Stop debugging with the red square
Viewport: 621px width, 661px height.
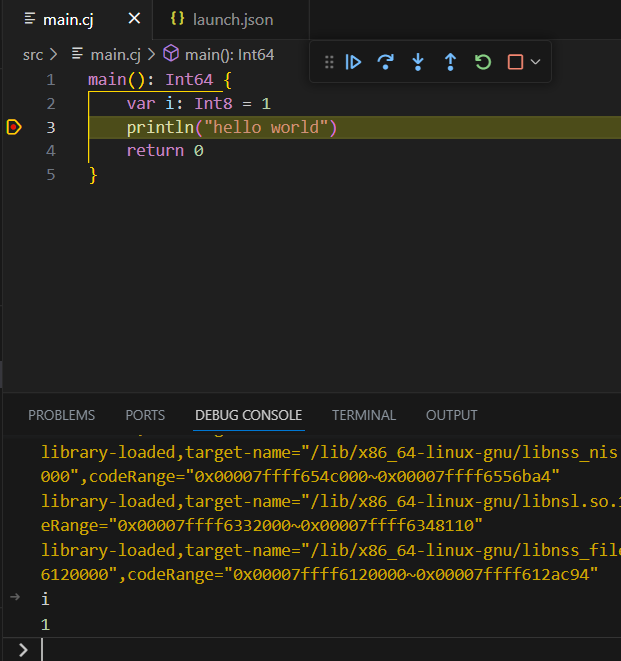click(x=515, y=62)
